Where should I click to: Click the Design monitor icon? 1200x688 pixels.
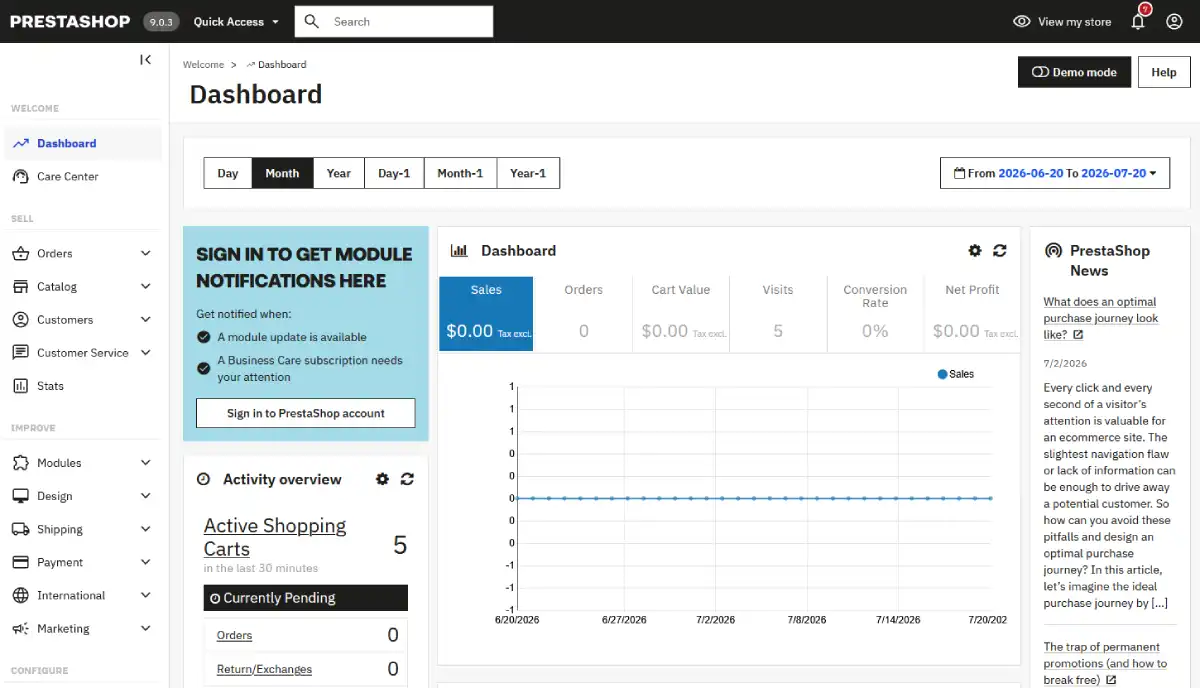click(20, 496)
